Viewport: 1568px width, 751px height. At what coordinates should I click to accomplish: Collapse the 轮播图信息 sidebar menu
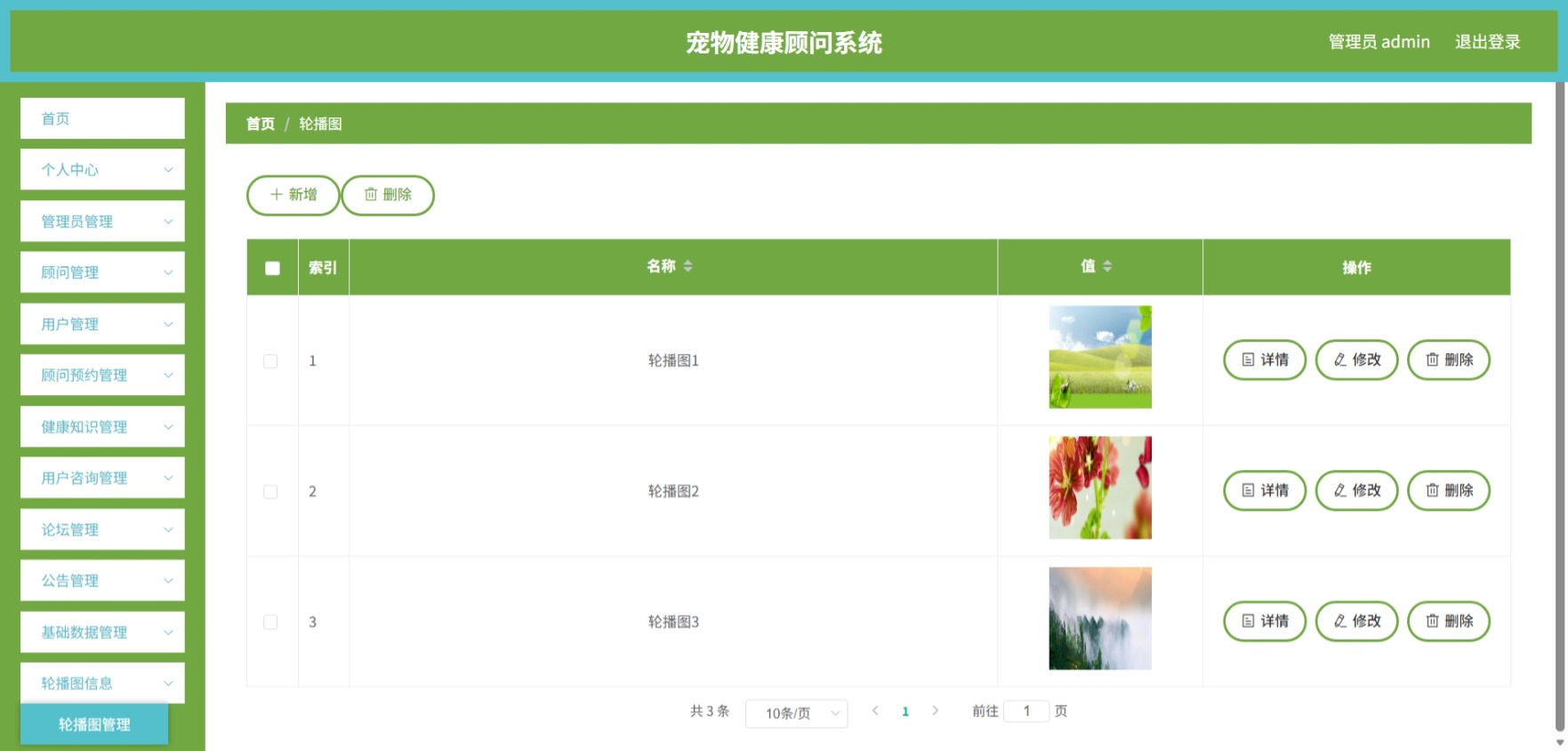102,683
